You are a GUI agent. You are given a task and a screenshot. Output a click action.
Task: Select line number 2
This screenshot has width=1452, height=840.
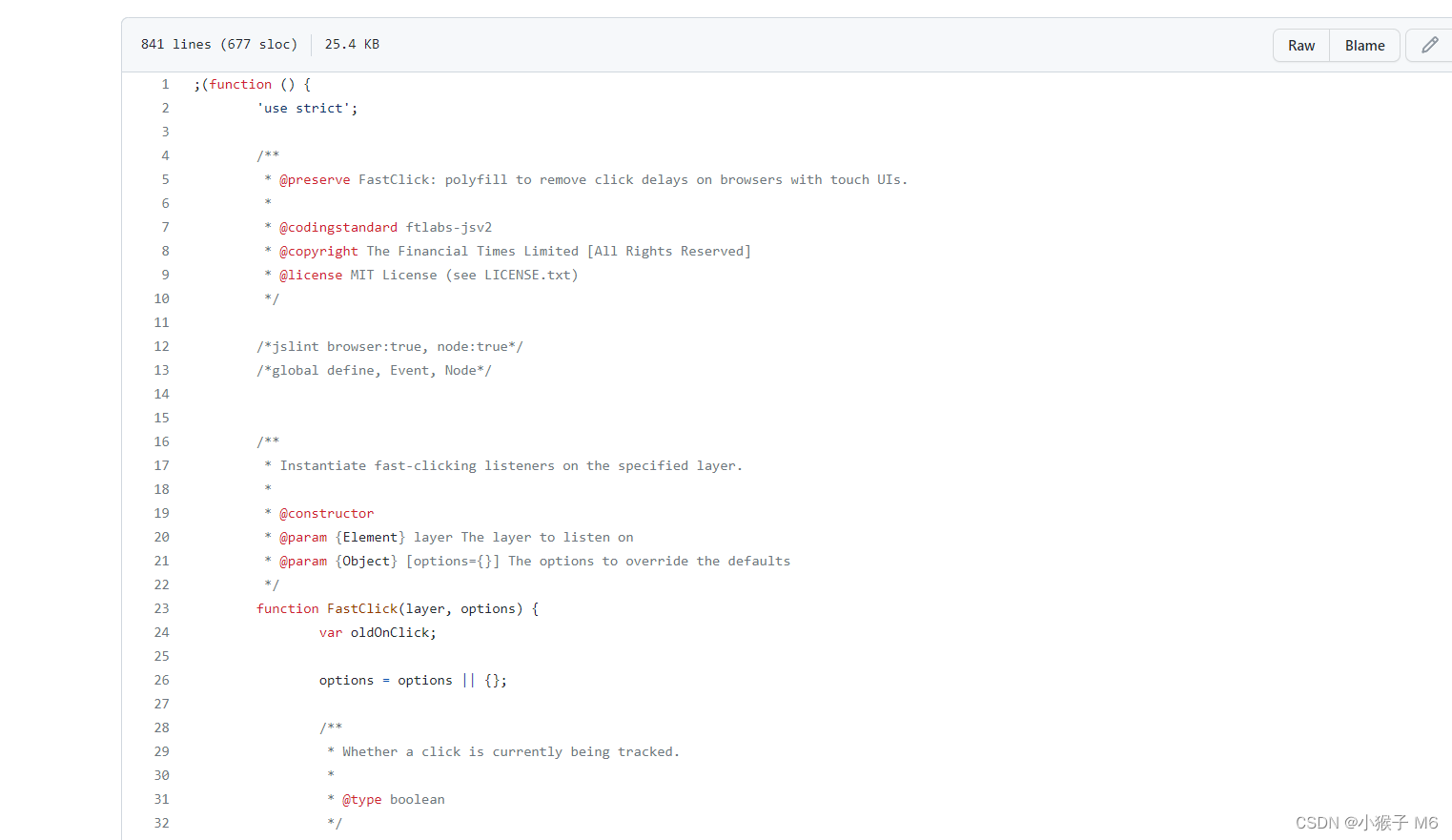click(165, 108)
